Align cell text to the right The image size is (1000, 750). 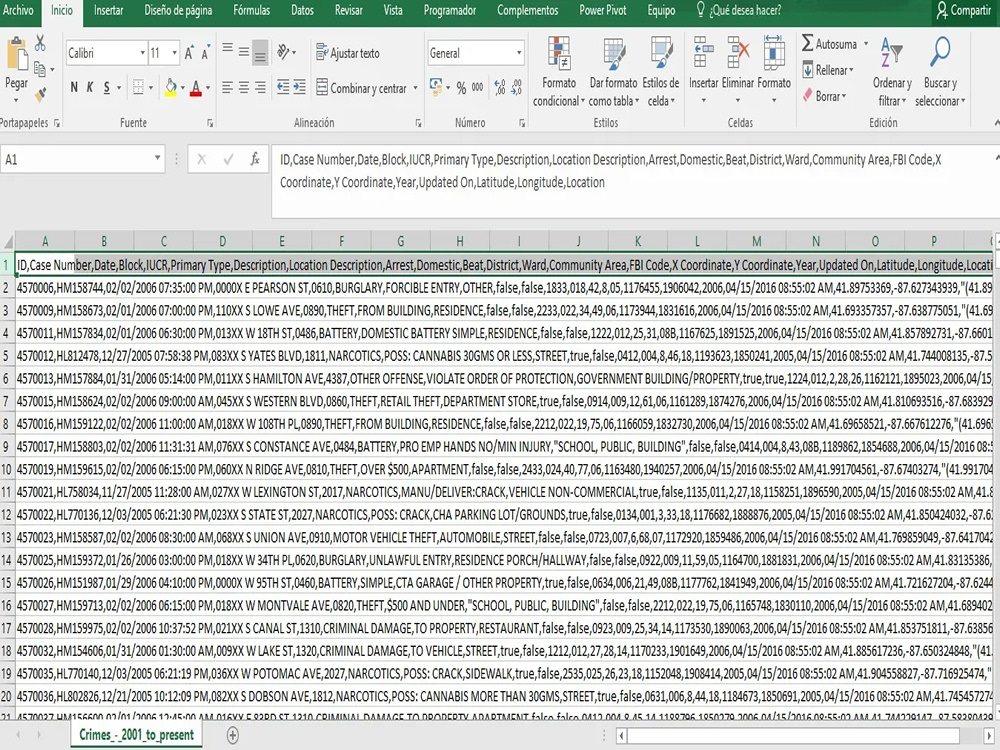point(260,87)
